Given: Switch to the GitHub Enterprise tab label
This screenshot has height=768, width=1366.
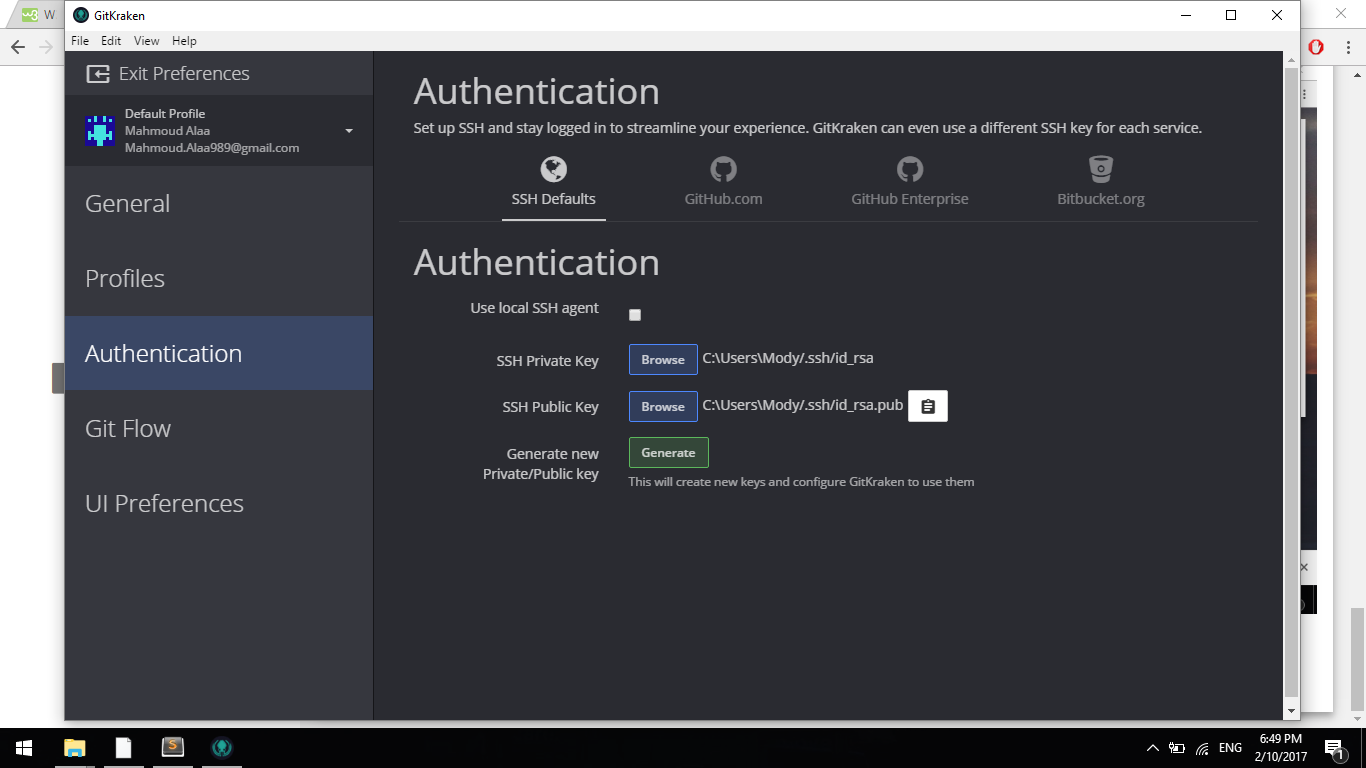Looking at the screenshot, I should (909, 199).
